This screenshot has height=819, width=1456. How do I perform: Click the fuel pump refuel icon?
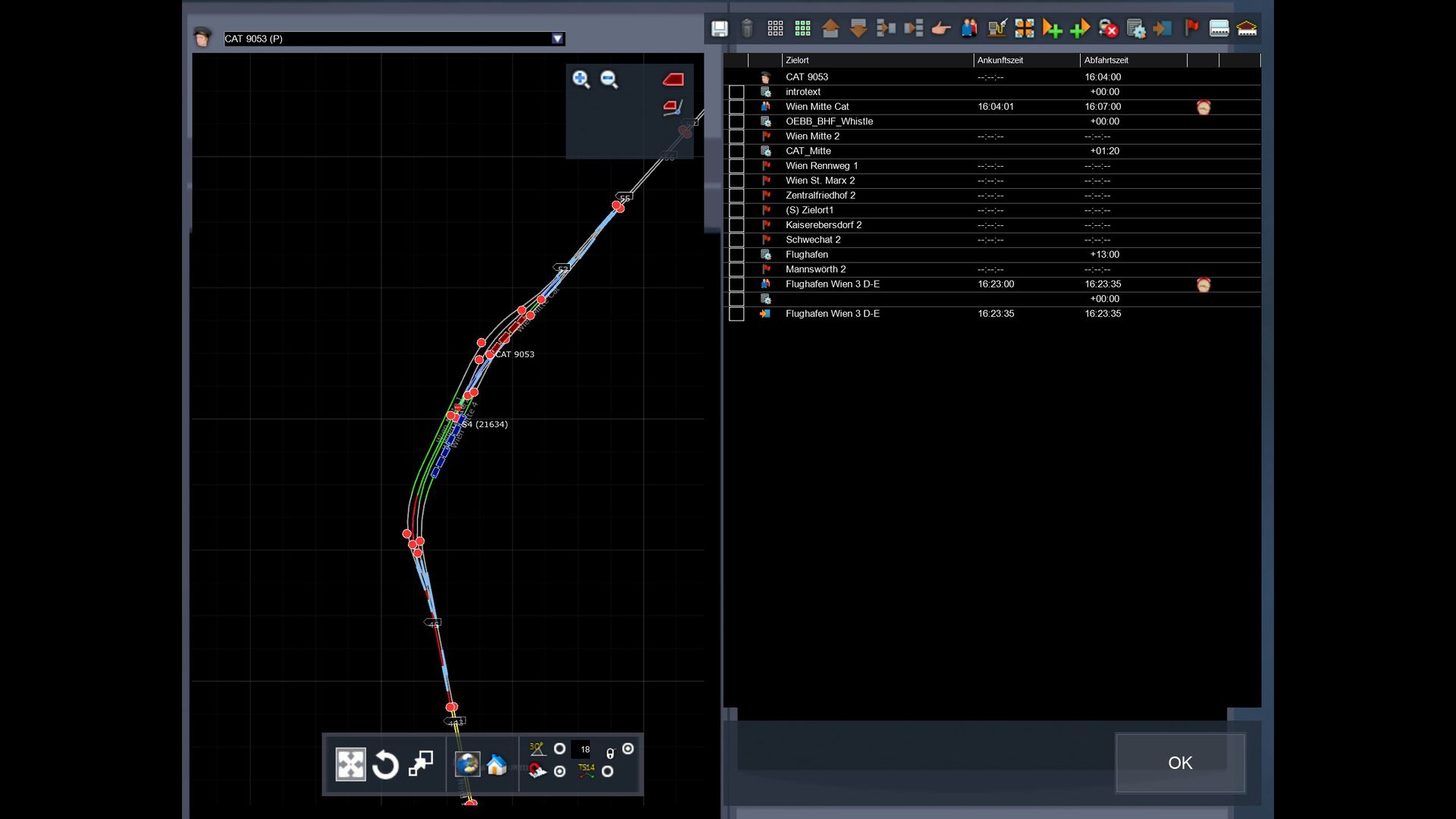tap(997, 29)
